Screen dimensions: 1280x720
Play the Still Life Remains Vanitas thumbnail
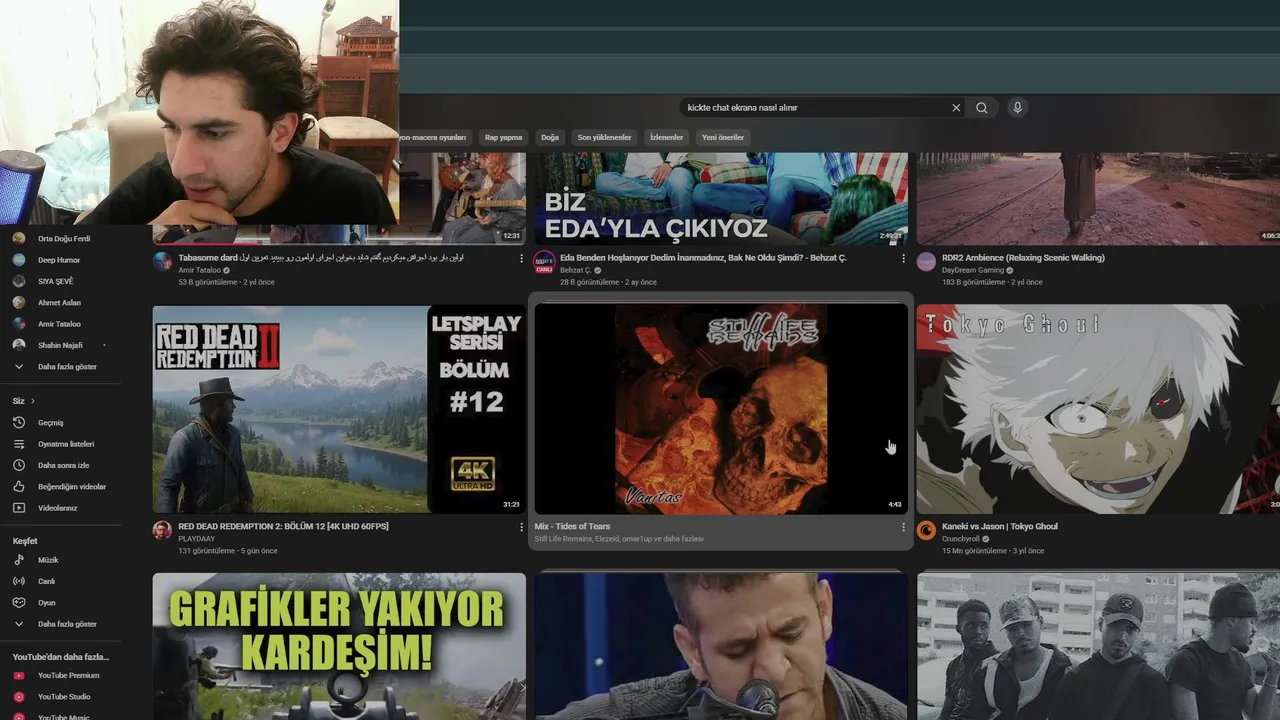[721, 409]
